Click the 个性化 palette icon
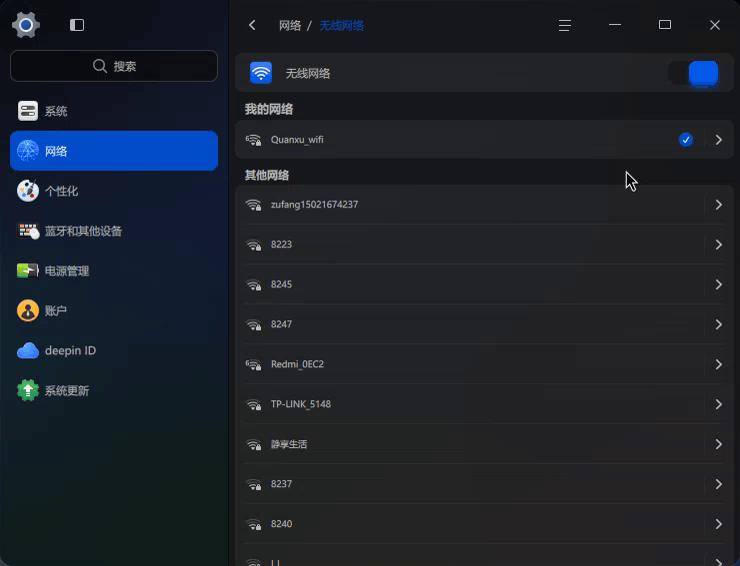740x566 pixels. (x=28, y=191)
